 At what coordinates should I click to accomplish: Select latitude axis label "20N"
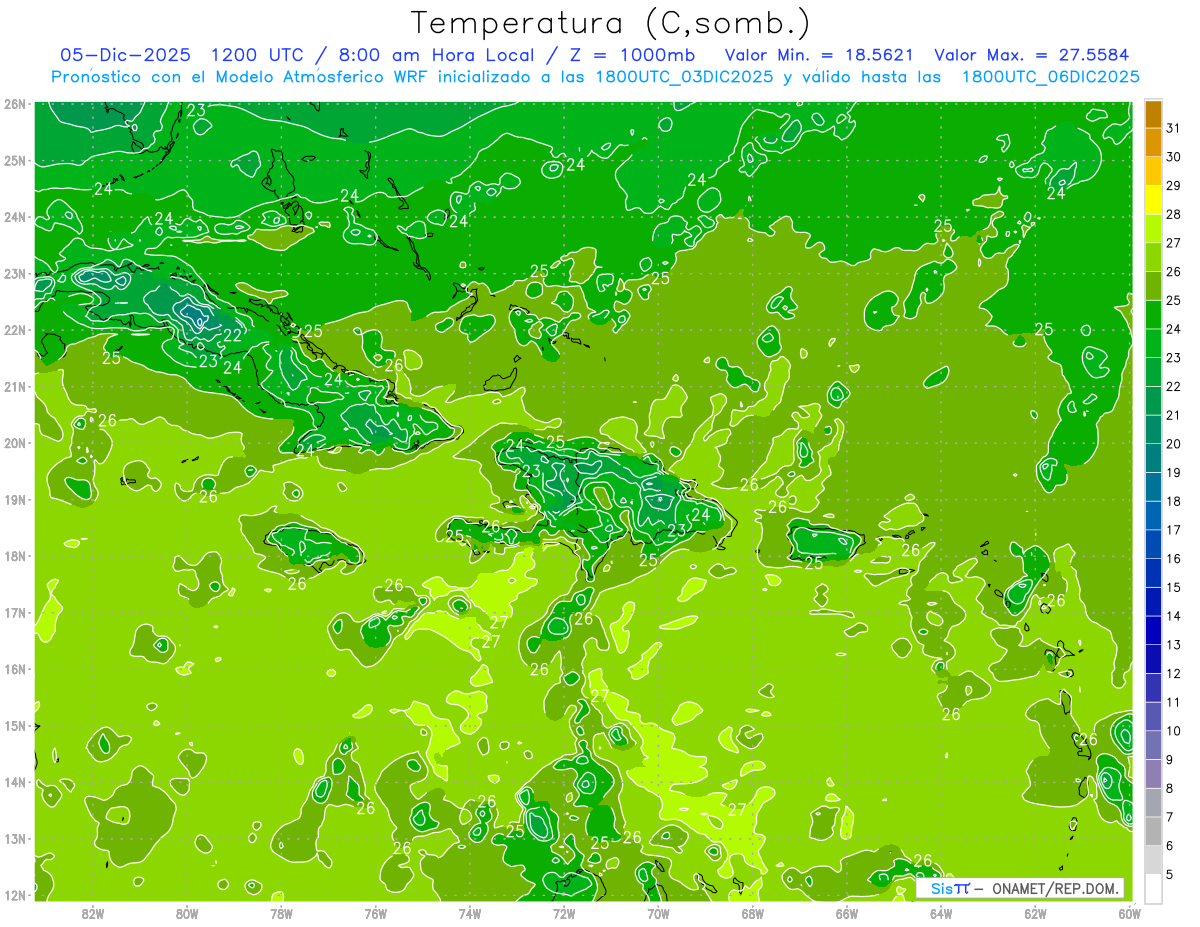coord(14,443)
